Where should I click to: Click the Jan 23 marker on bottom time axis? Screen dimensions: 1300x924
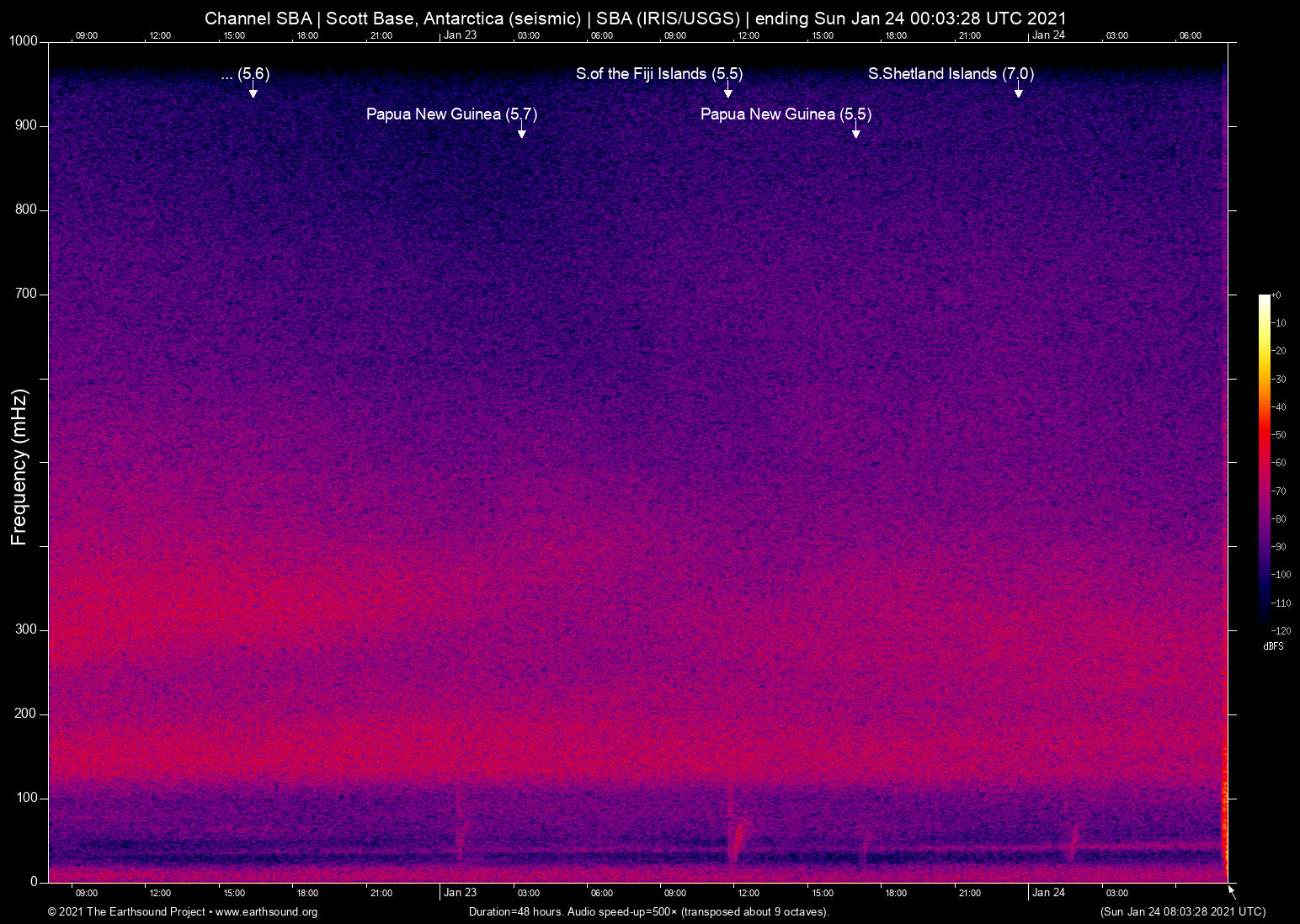(x=460, y=893)
